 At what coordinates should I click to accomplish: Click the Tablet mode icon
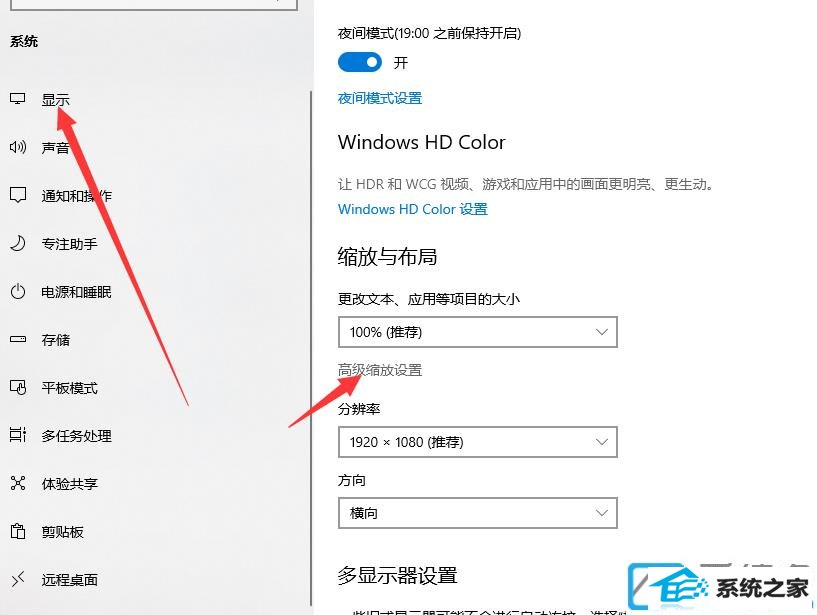pyautogui.click(x=18, y=387)
